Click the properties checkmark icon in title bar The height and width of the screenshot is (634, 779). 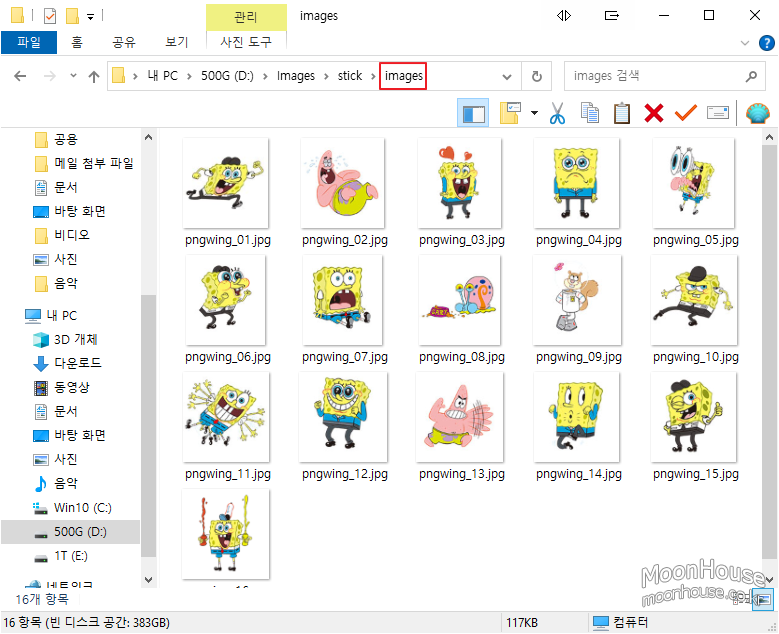click(50, 16)
